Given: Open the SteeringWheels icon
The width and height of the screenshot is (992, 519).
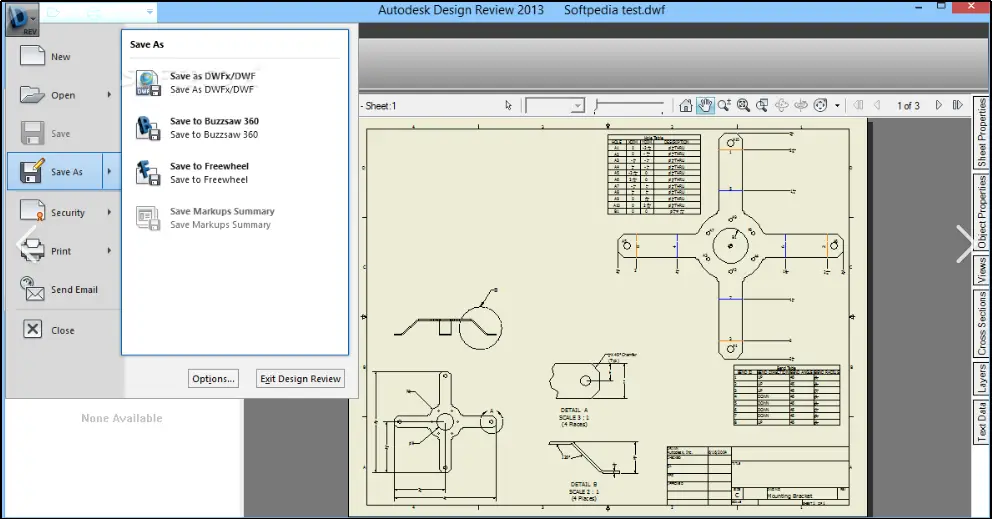Looking at the screenshot, I should 821,105.
